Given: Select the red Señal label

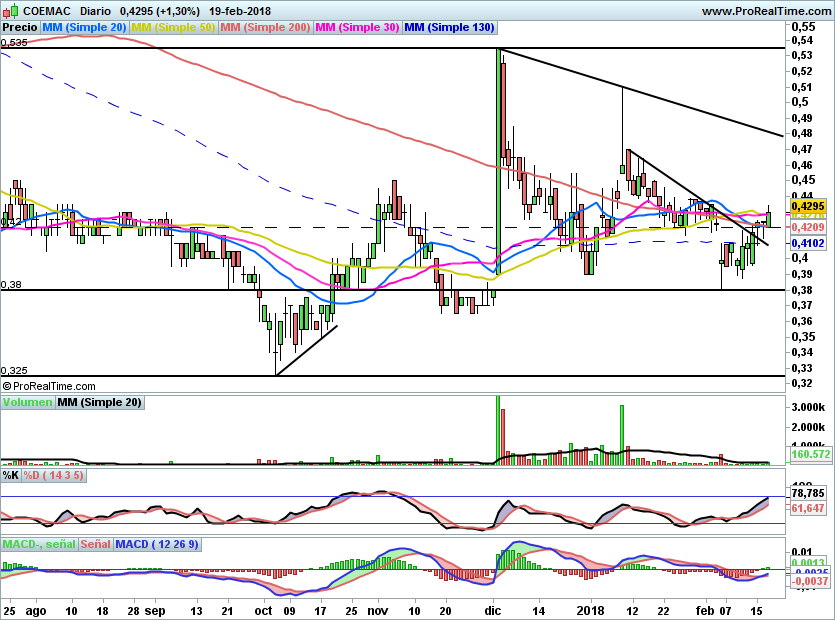Looking at the screenshot, I should [96, 544].
